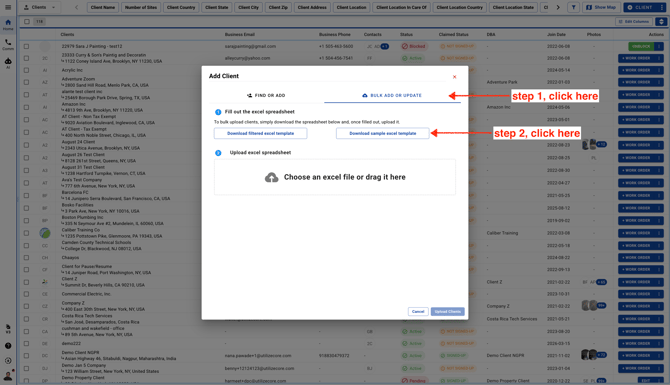Switch to the Find or Add tab

coord(266,95)
